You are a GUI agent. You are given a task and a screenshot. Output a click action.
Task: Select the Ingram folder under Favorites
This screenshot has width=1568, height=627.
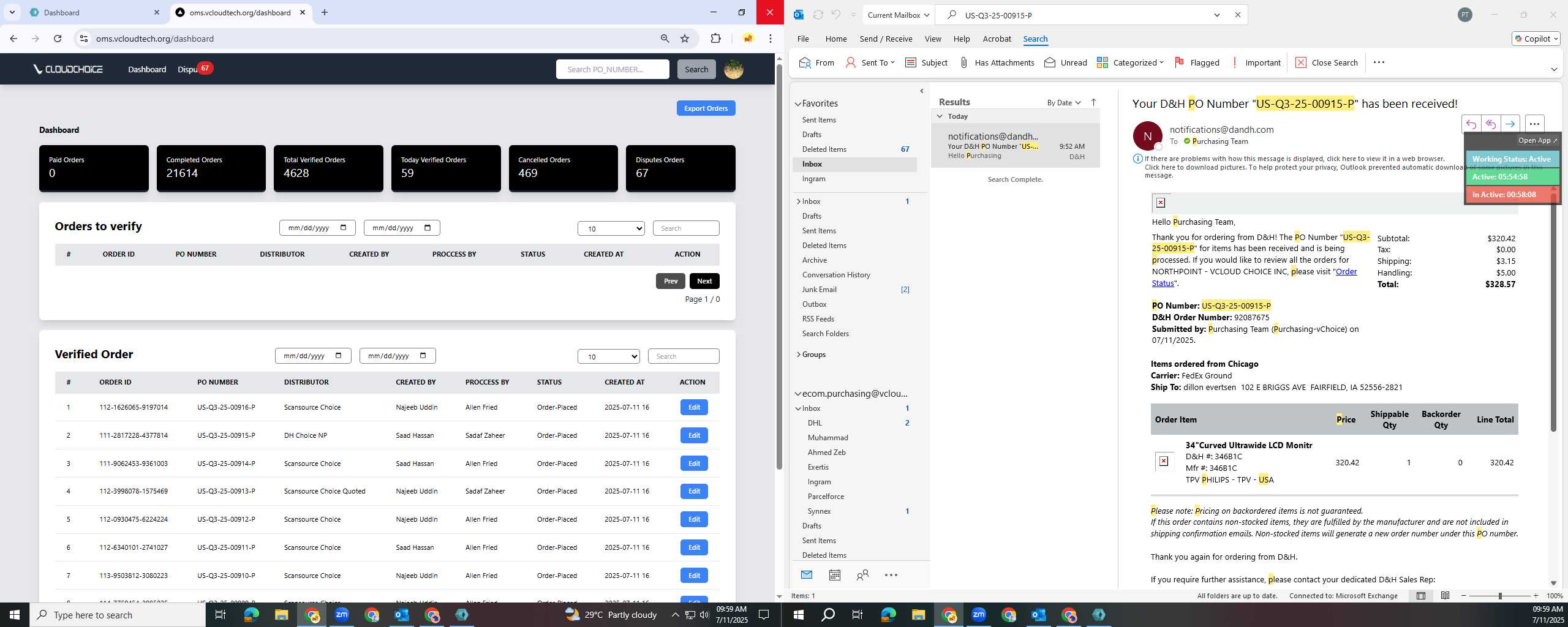pos(814,179)
